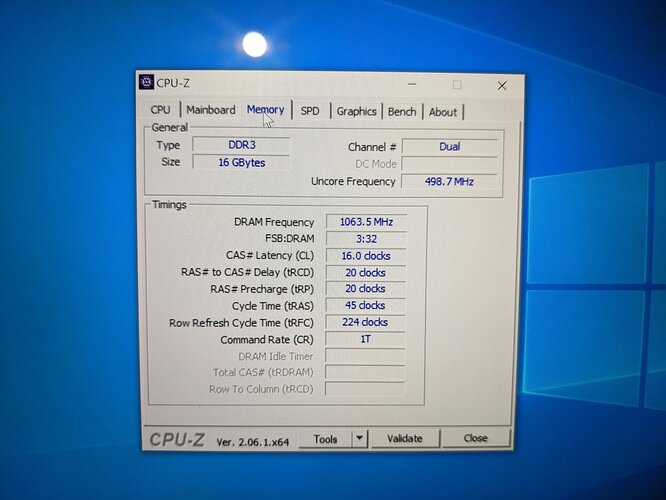Click the Channel # label
The height and width of the screenshot is (500, 666).
(x=372, y=147)
